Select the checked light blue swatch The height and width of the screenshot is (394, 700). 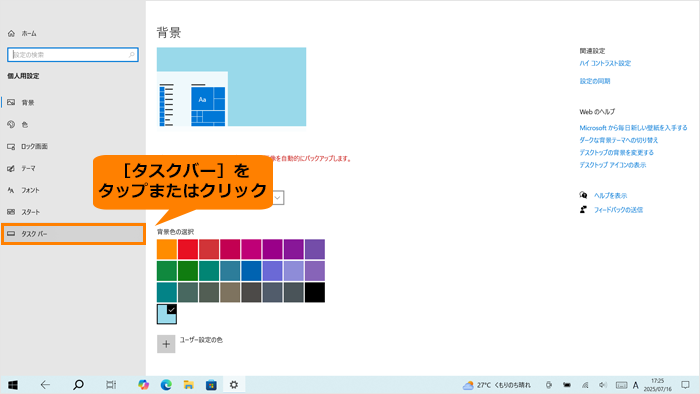167,314
